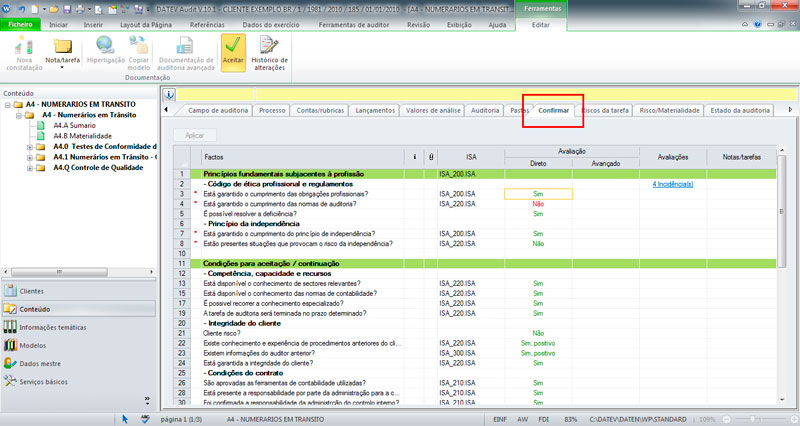Open Histórico de alterações

[x=269, y=53]
